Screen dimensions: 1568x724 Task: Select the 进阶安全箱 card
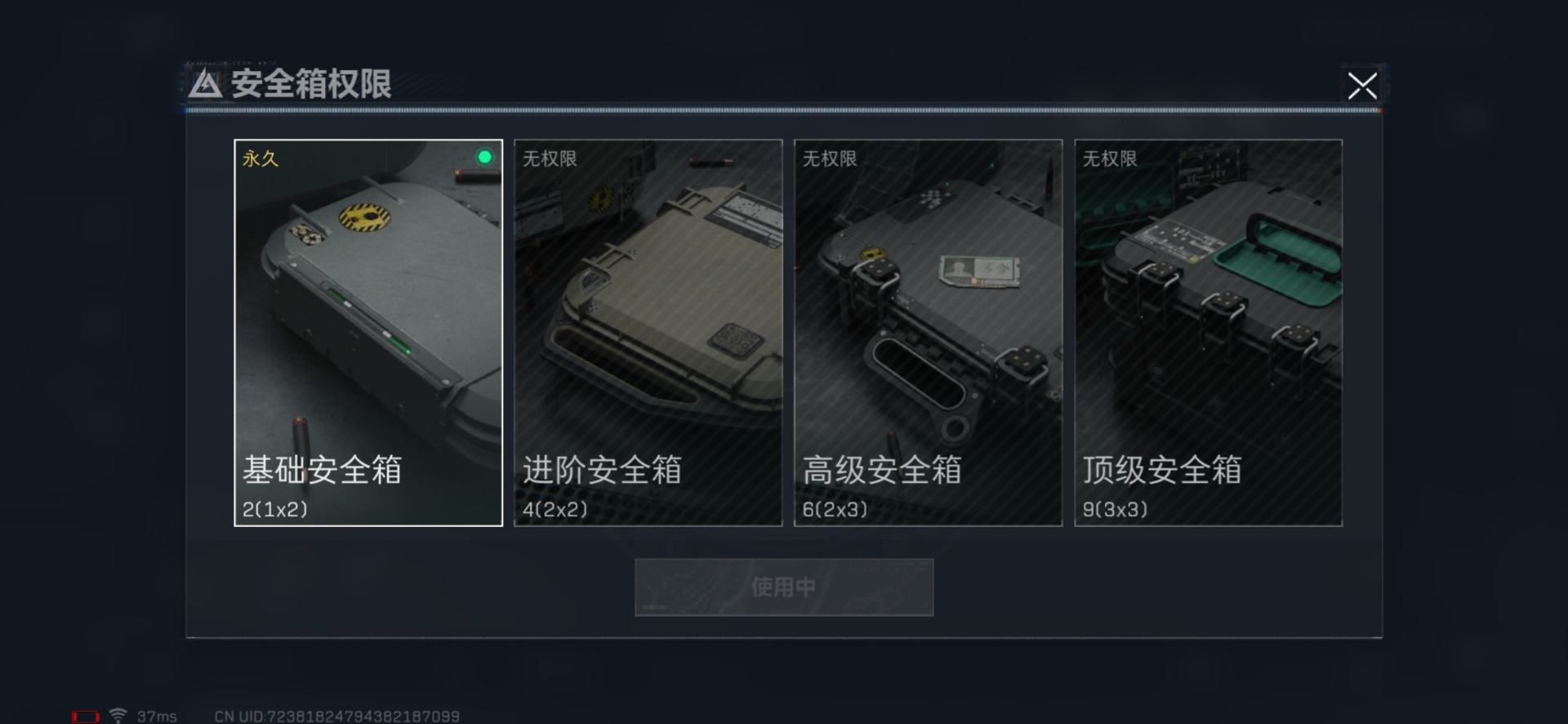648,333
